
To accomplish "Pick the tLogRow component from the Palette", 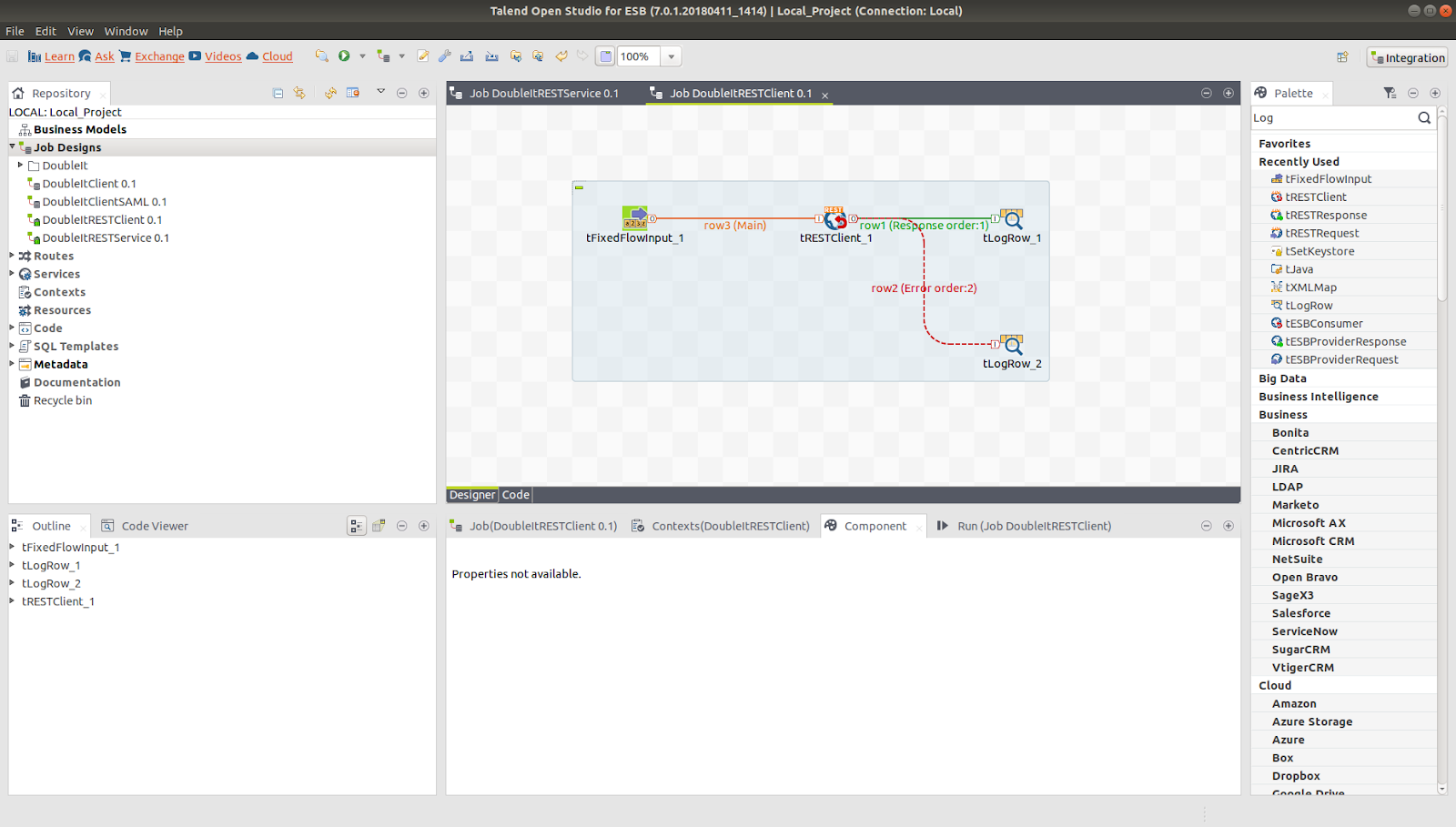I will coord(1309,305).
